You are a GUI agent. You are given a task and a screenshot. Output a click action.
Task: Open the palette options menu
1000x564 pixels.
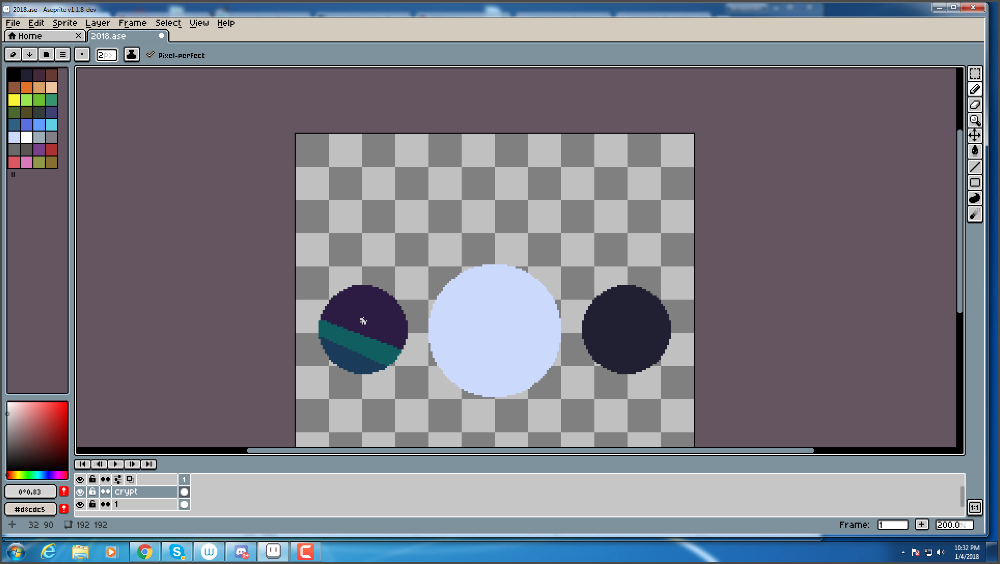pyautogui.click(x=62, y=54)
